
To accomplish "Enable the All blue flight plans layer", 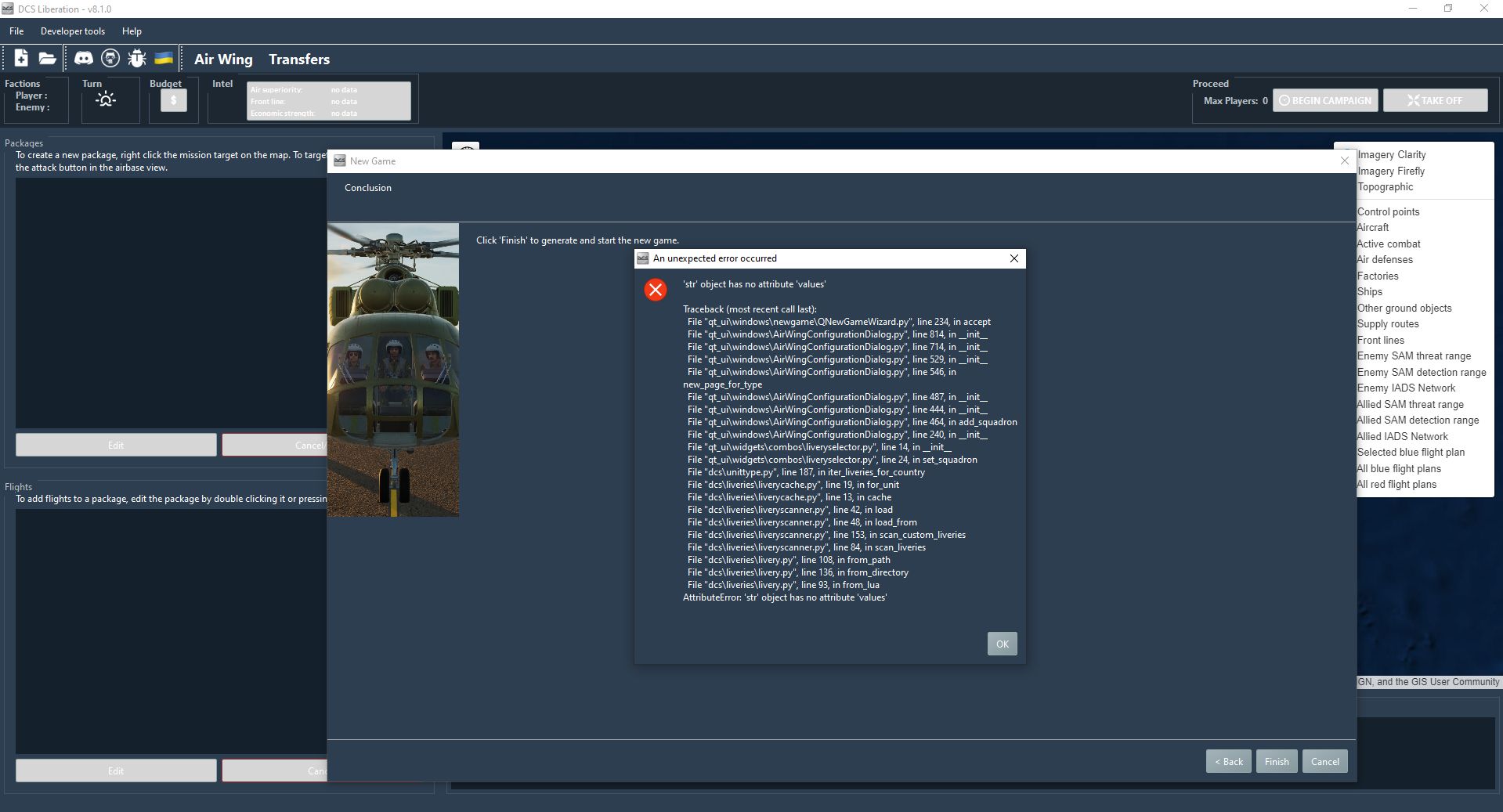I will coord(1398,468).
